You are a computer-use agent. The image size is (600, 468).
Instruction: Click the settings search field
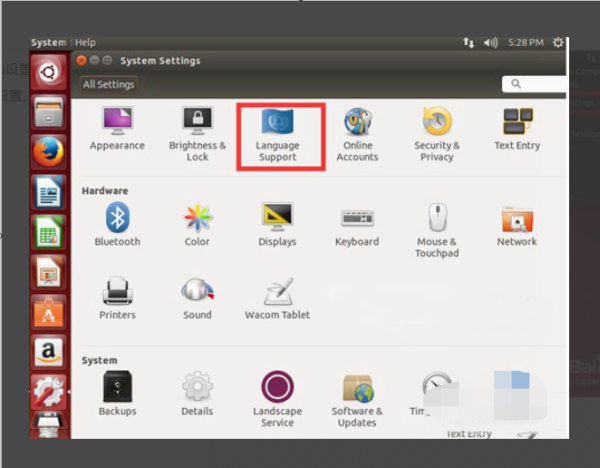pyautogui.click(x=534, y=84)
